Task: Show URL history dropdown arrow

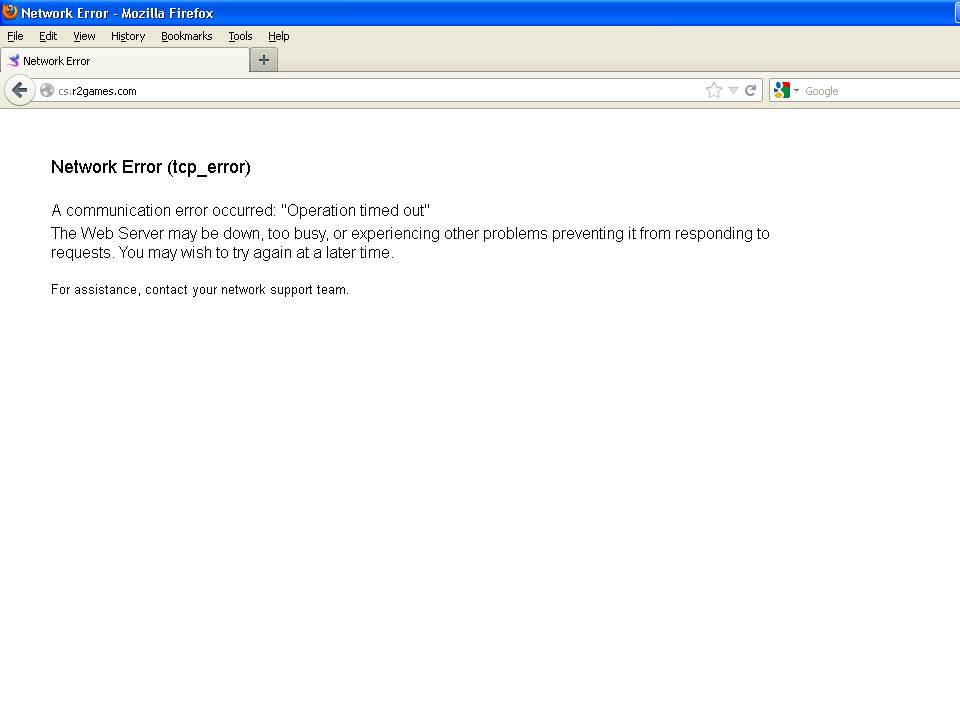Action: point(733,91)
